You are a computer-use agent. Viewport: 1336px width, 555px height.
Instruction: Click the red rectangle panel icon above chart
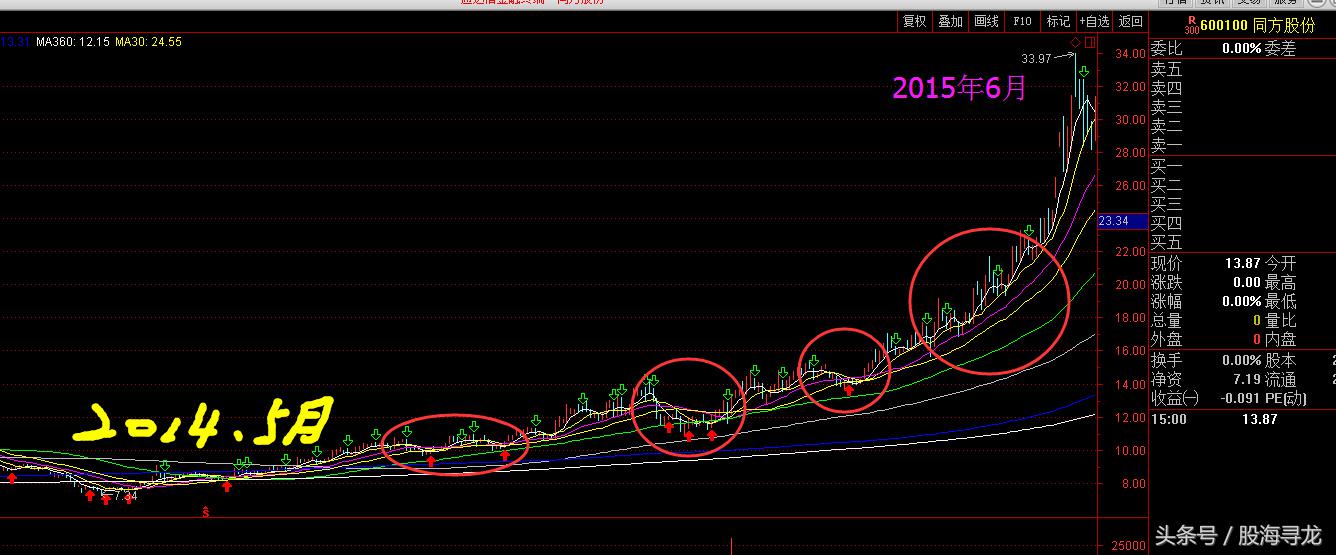tap(1090, 42)
